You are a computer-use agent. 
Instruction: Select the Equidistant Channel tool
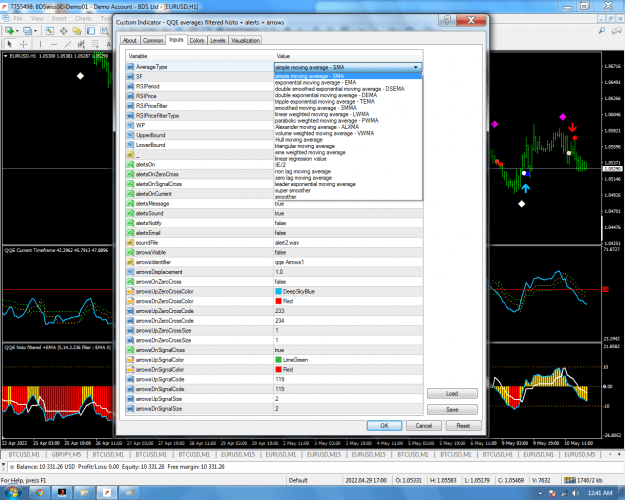81,44
